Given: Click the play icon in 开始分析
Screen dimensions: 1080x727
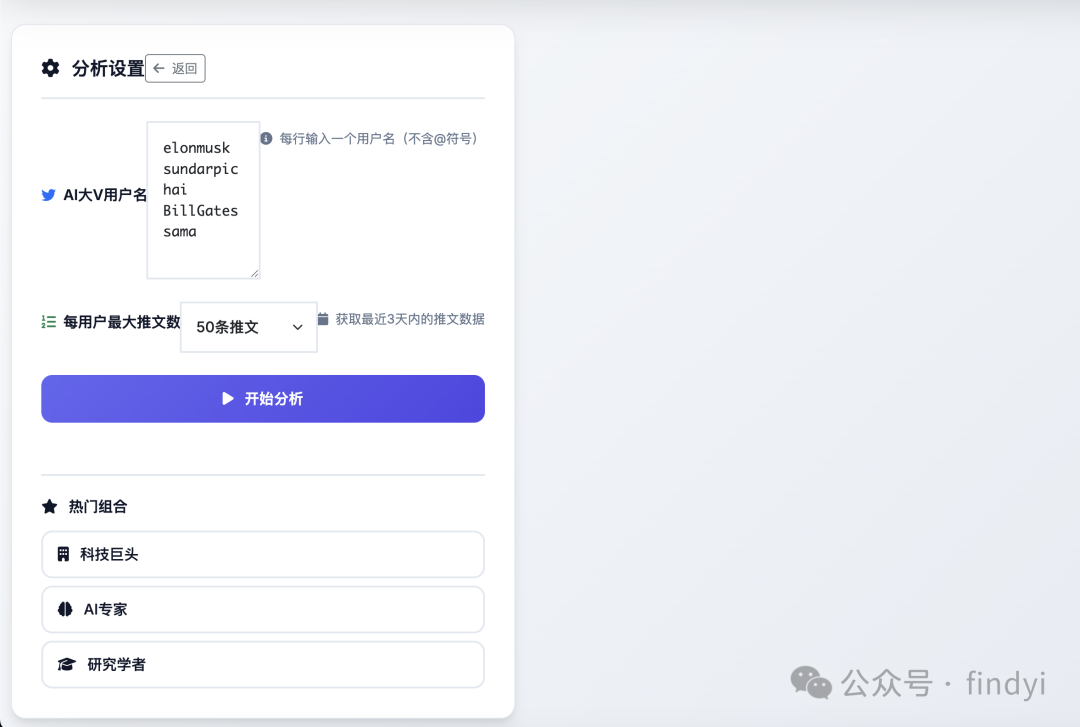Looking at the screenshot, I should (x=228, y=399).
